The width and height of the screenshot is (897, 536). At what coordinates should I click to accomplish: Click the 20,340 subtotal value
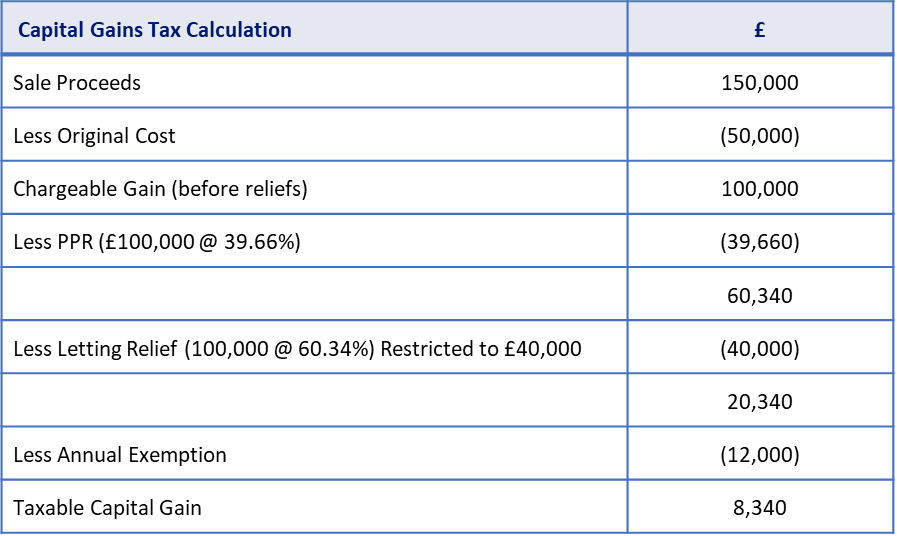tap(760, 402)
